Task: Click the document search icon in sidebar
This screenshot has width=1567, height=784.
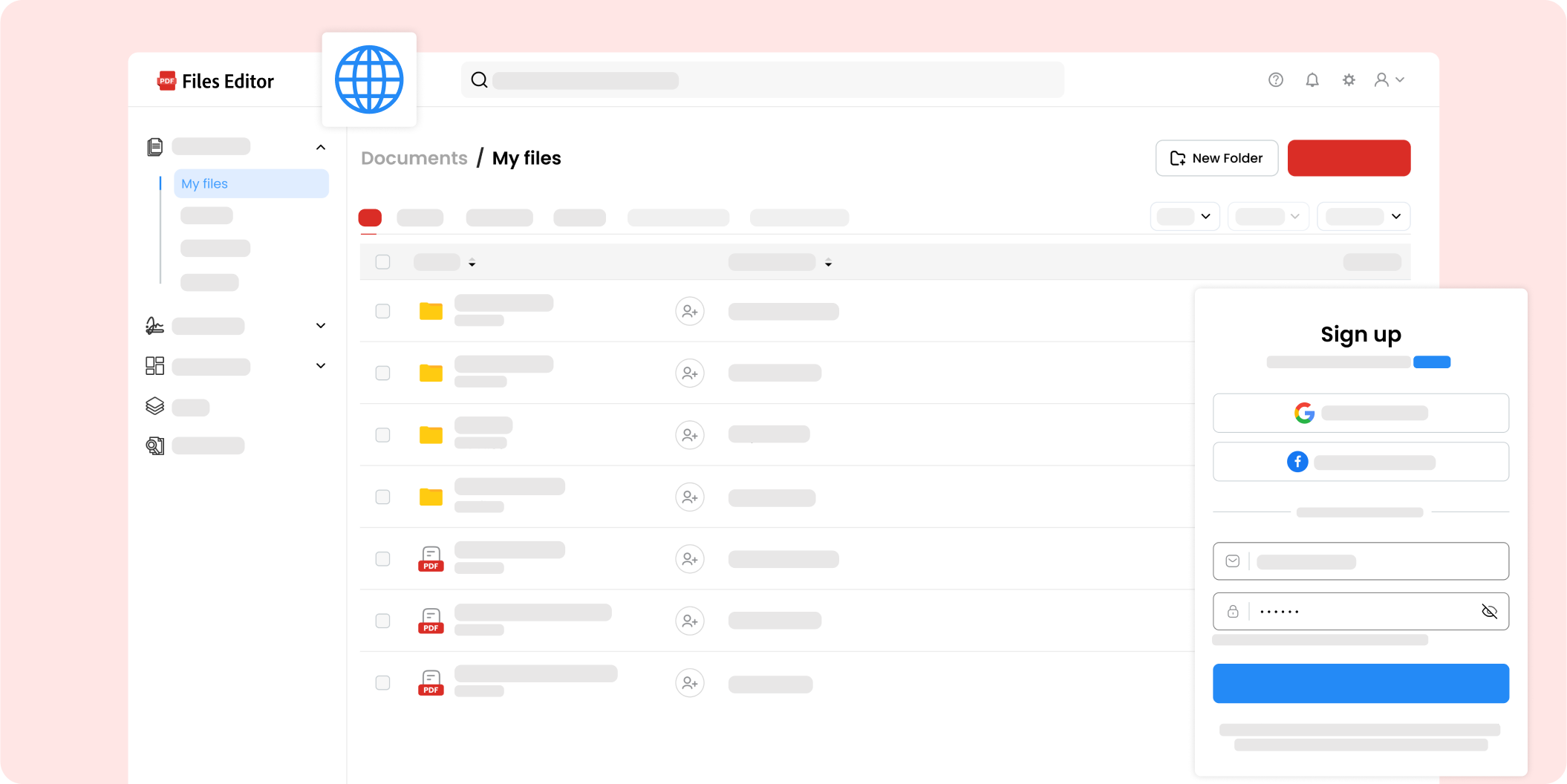Action: 154,445
